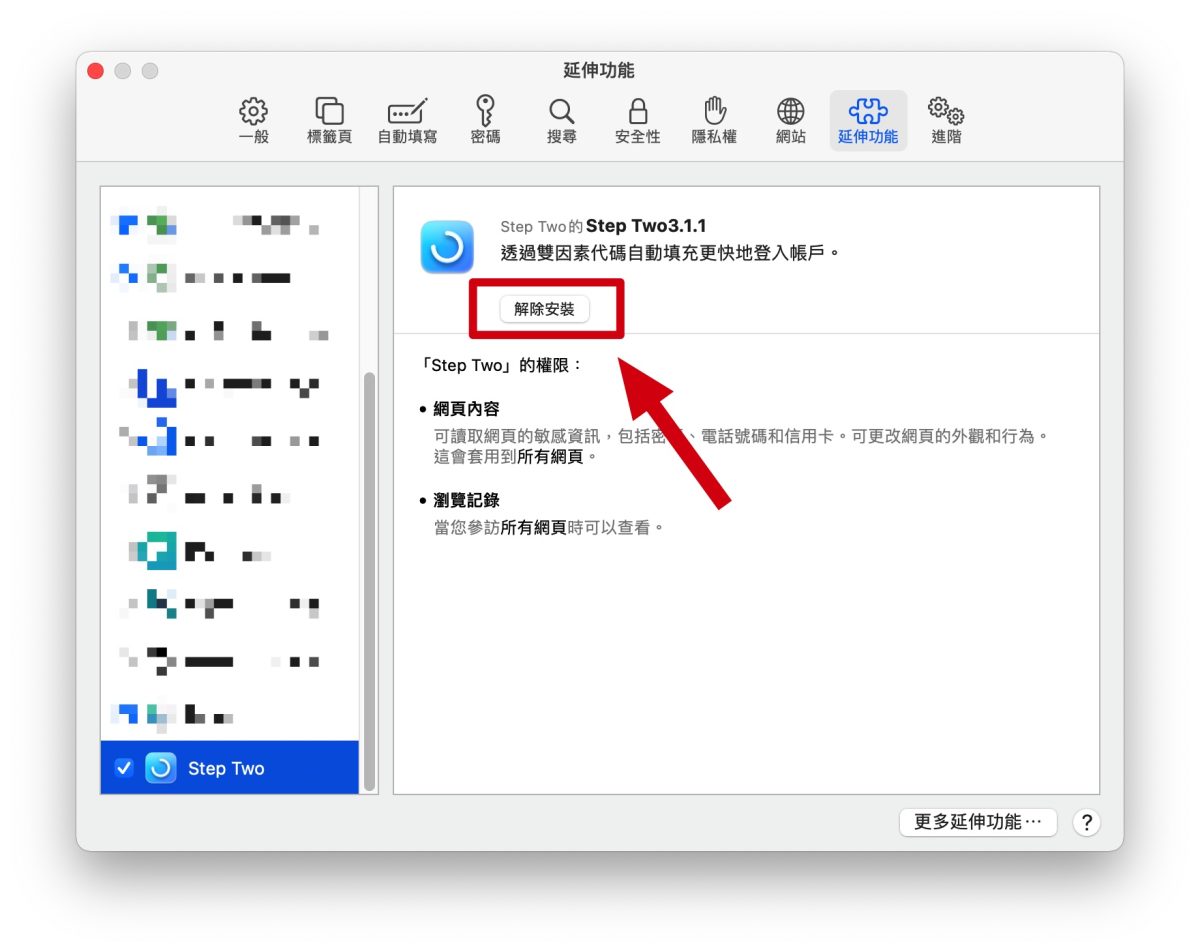Click the extensions list scrollbar
This screenshot has height=952, width=1200.
click(x=369, y=580)
